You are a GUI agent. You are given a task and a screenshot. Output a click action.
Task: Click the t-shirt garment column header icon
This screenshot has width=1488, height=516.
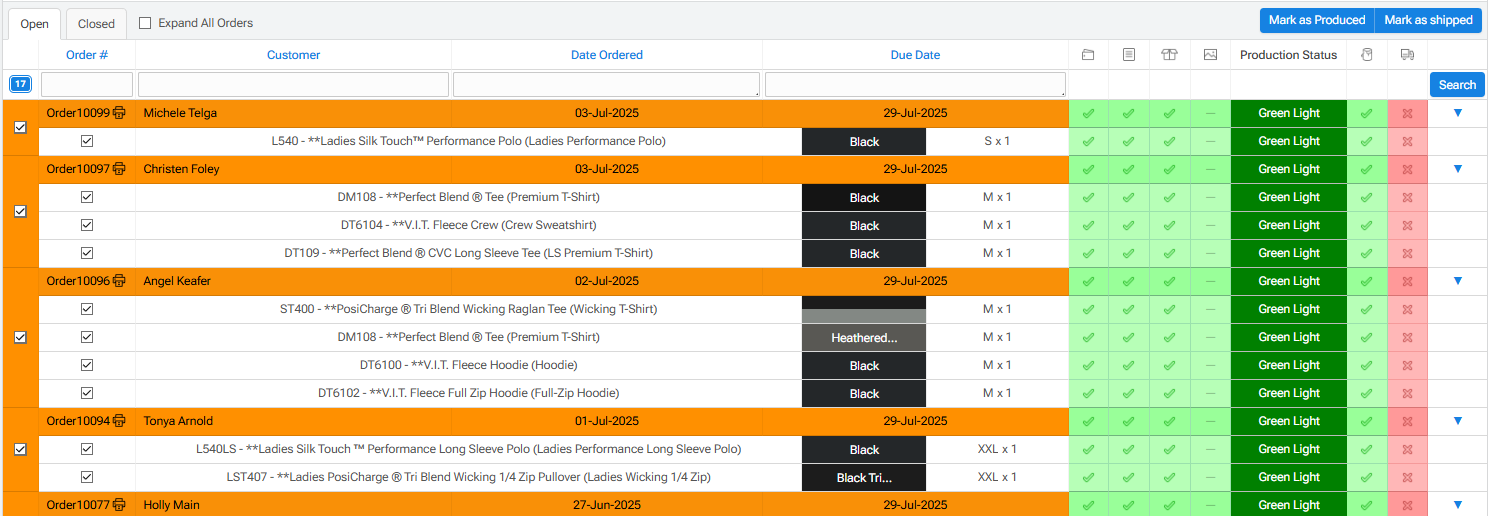tap(1169, 55)
